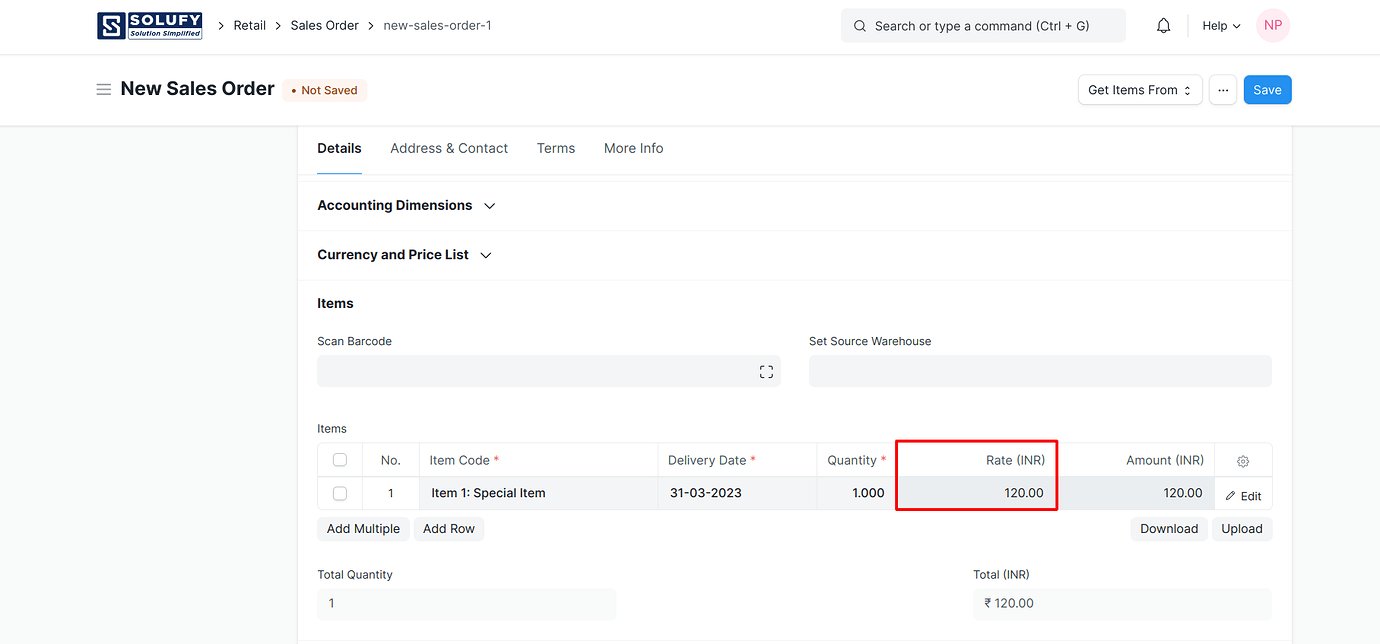Image resolution: width=1380 pixels, height=644 pixels.
Task: Expand the Accounting Dimensions section
Action: click(406, 205)
